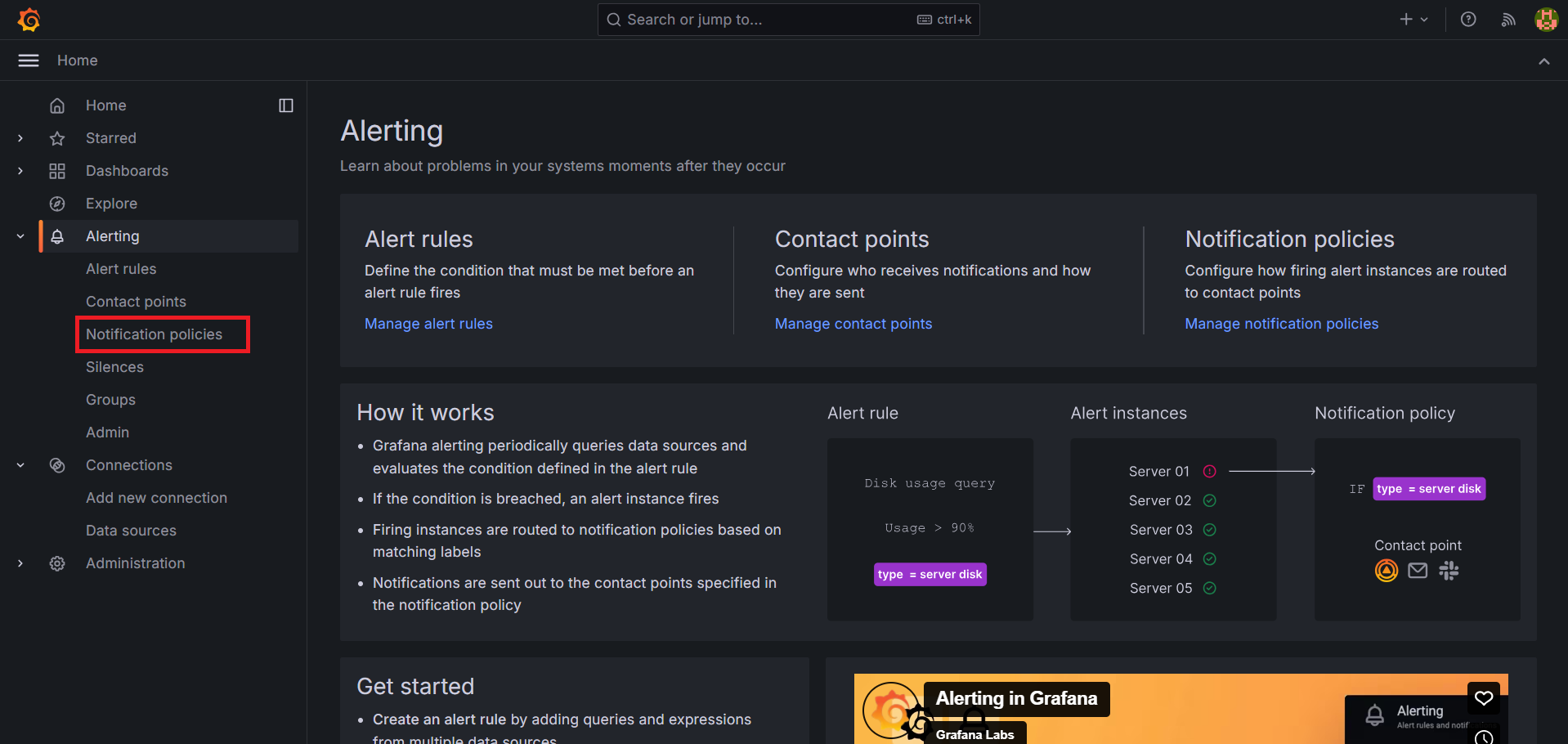Expand the Starred section
The width and height of the screenshot is (1568, 744).
tap(20, 138)
